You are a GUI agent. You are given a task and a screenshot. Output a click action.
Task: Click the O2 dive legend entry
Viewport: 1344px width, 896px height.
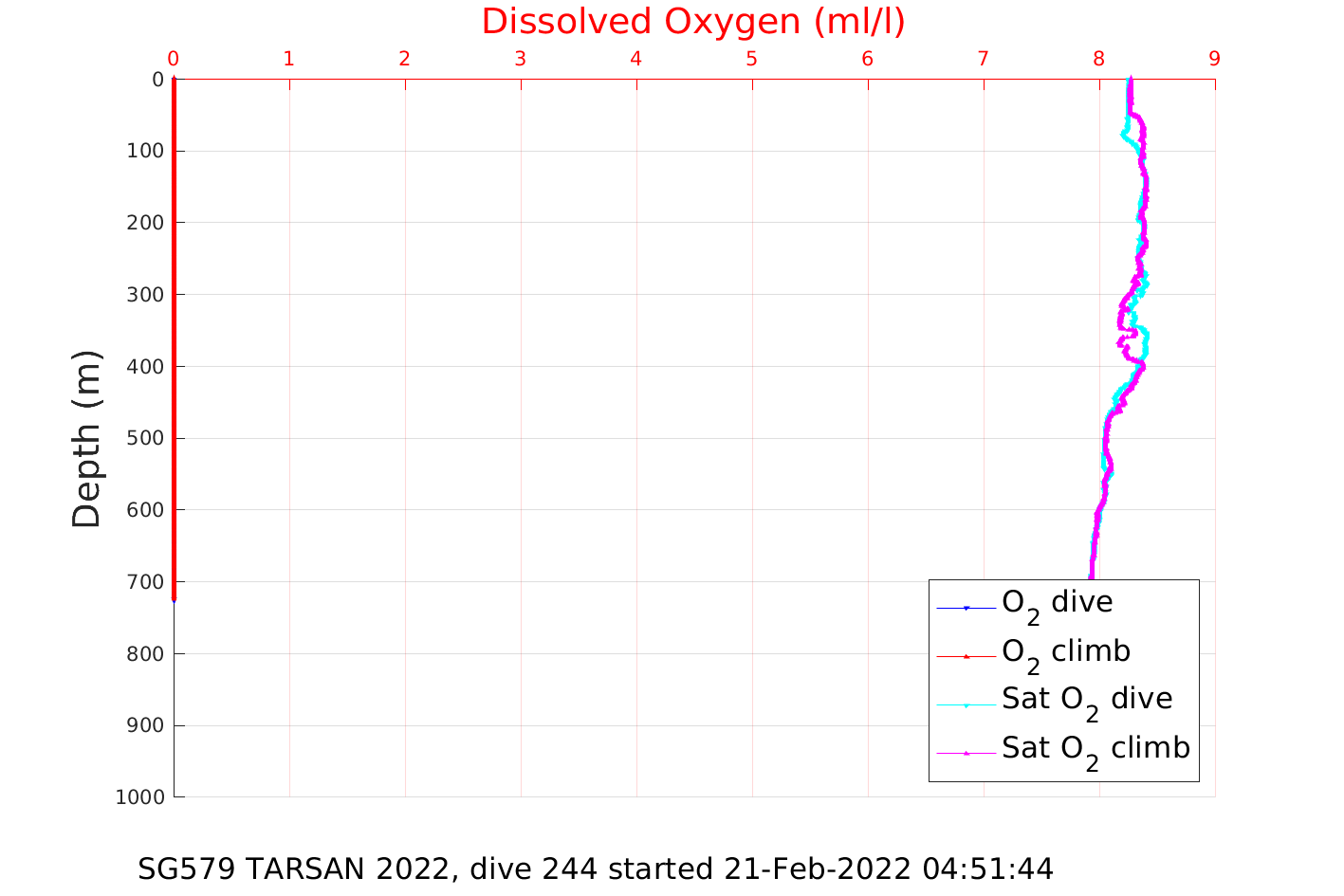(1058, 604)
